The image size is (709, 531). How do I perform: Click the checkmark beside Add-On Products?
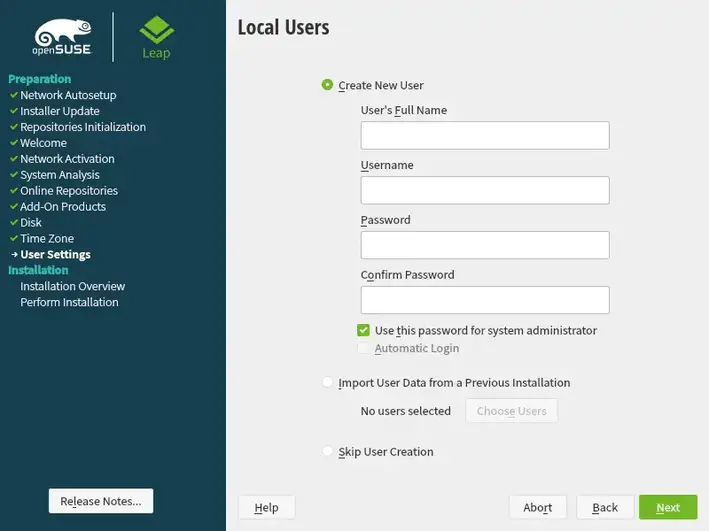(x=14, y=207)
